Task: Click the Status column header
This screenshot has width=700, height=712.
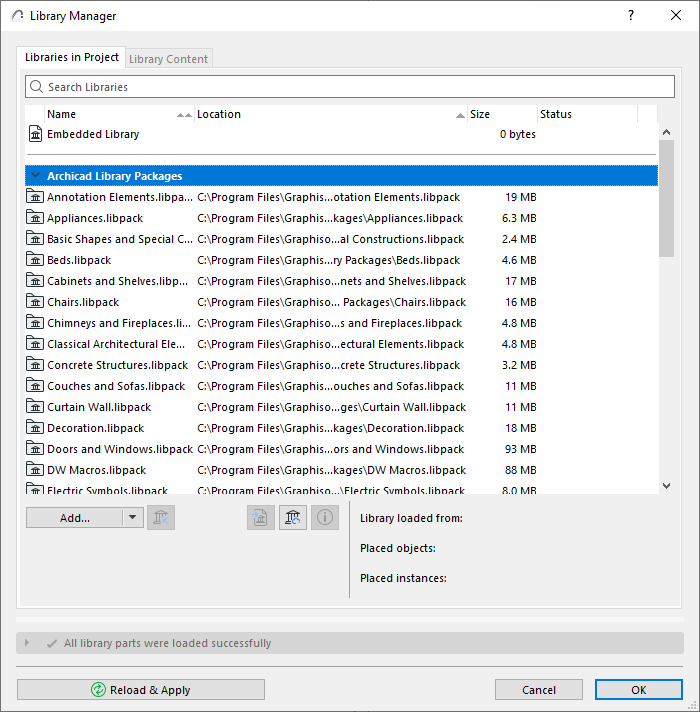Action: (587, 114)
